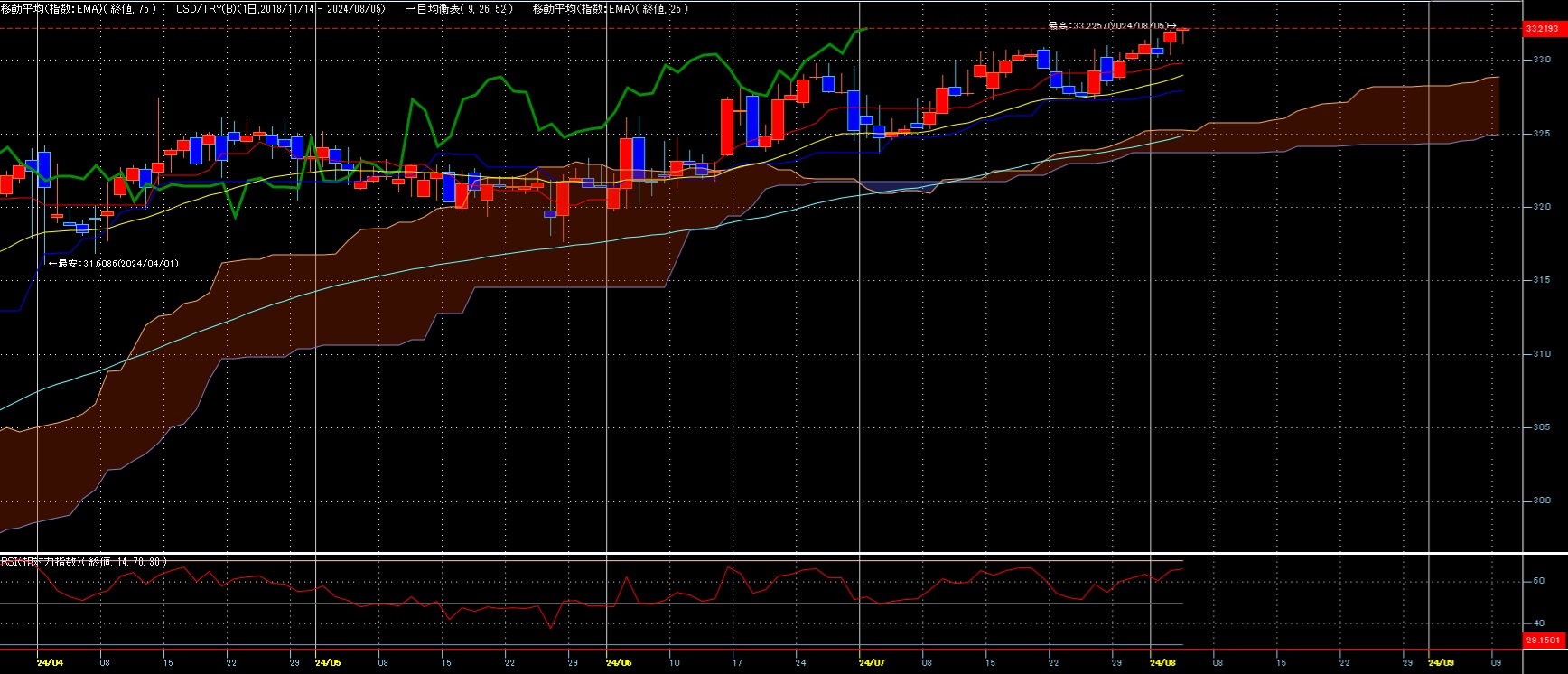Viewport: 1568px width, 674px height.
Task: Click date label 22 between 24/05 and 24/06
Action: (509, 662)
